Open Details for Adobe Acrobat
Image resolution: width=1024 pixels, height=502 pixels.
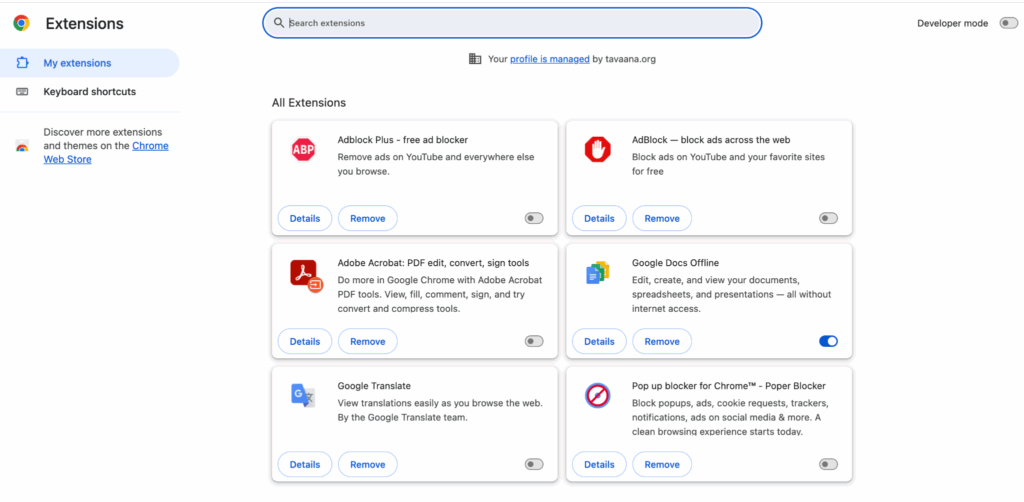[x=305, y=341]
